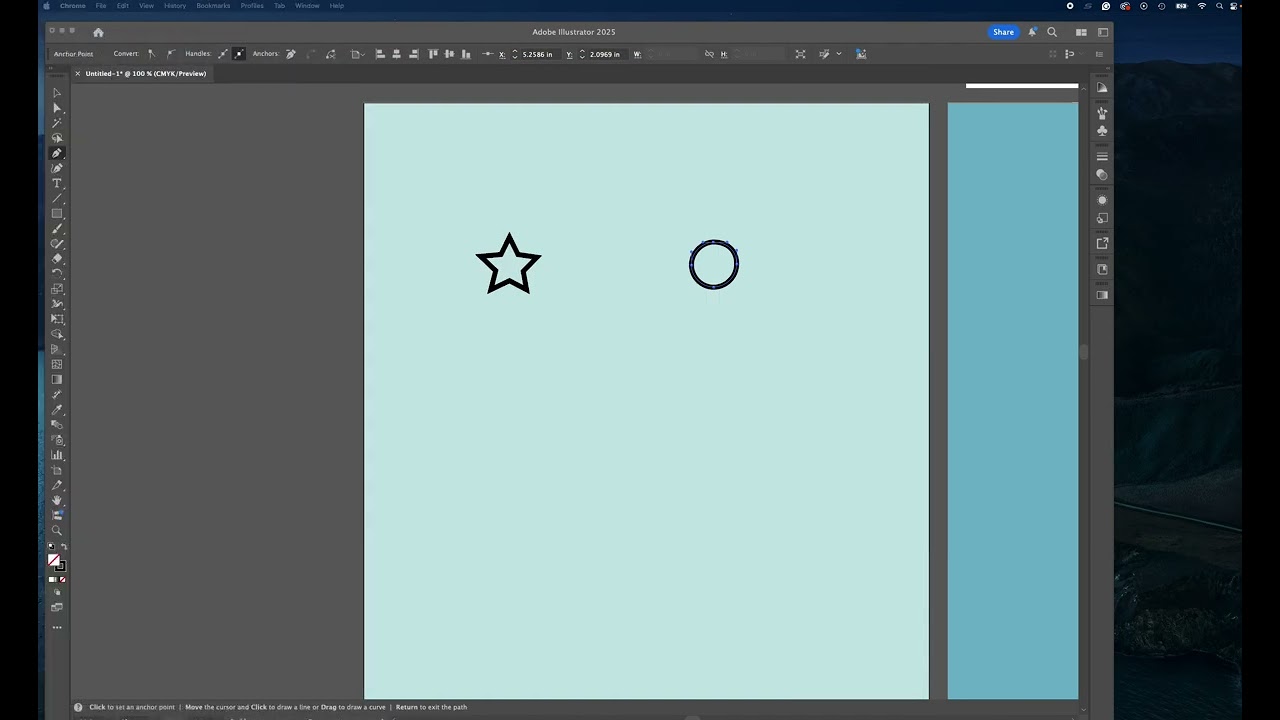Viewport: 1280px width, 720px height.
Task: Click the Stroke color swatch
Action: (x=60, y=566)
